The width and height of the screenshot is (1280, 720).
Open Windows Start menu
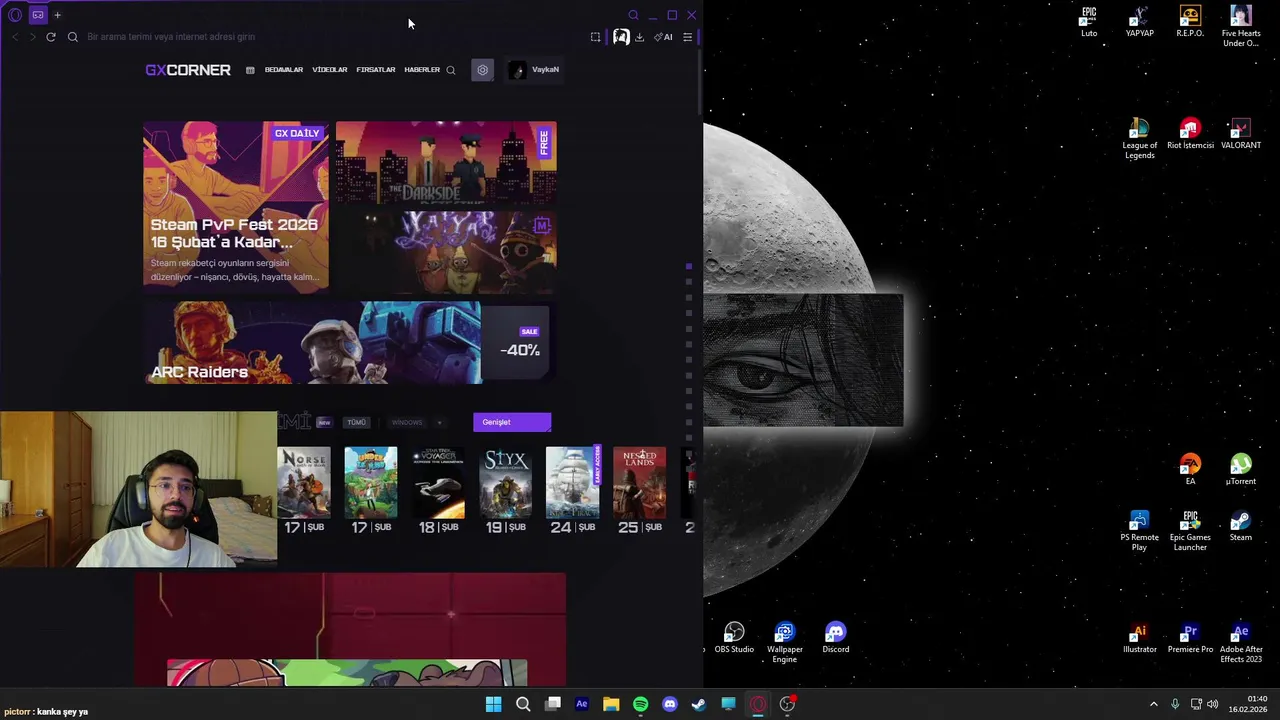point(493,704)
